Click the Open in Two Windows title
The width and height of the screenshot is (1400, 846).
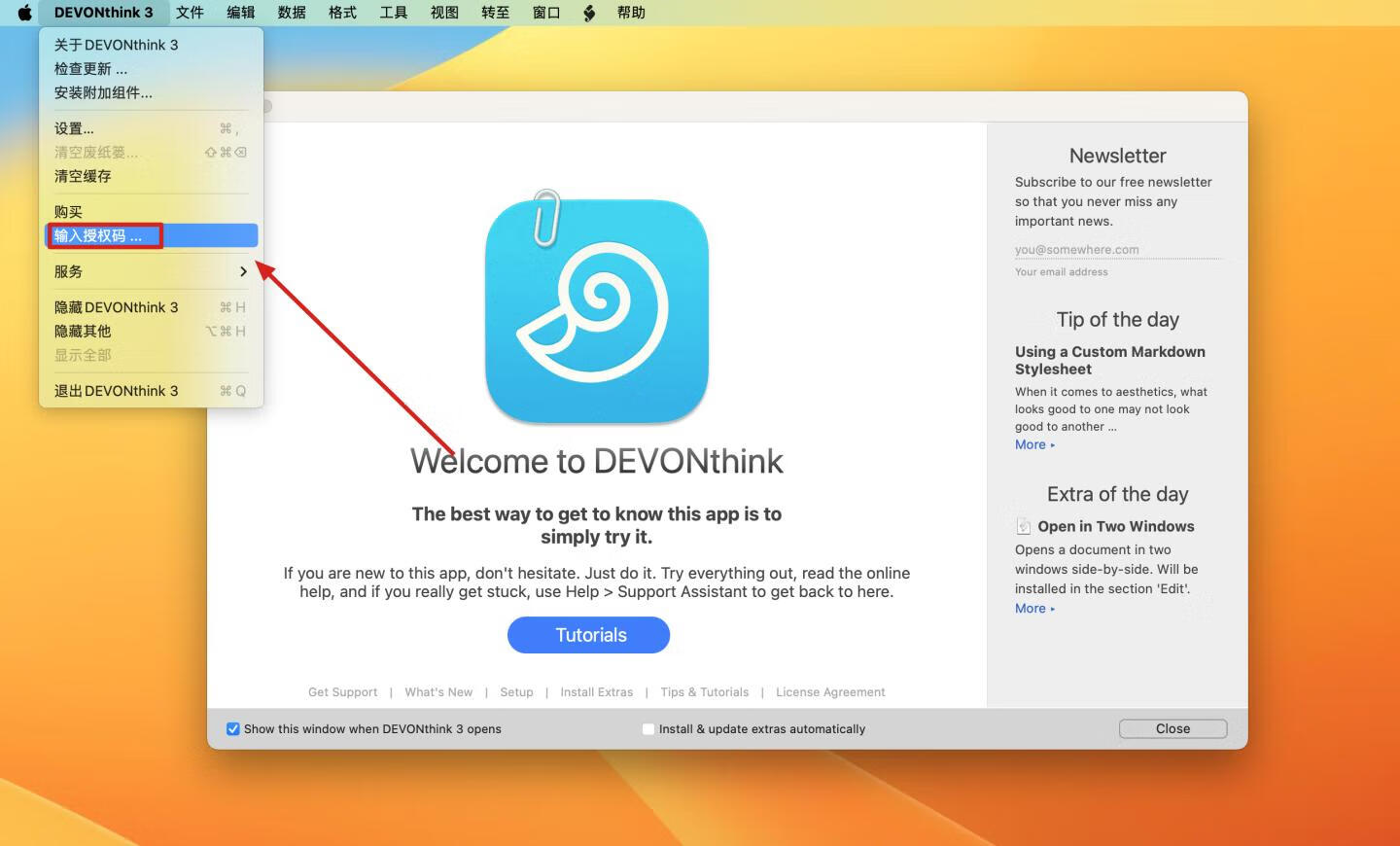tap(1116, 526)
